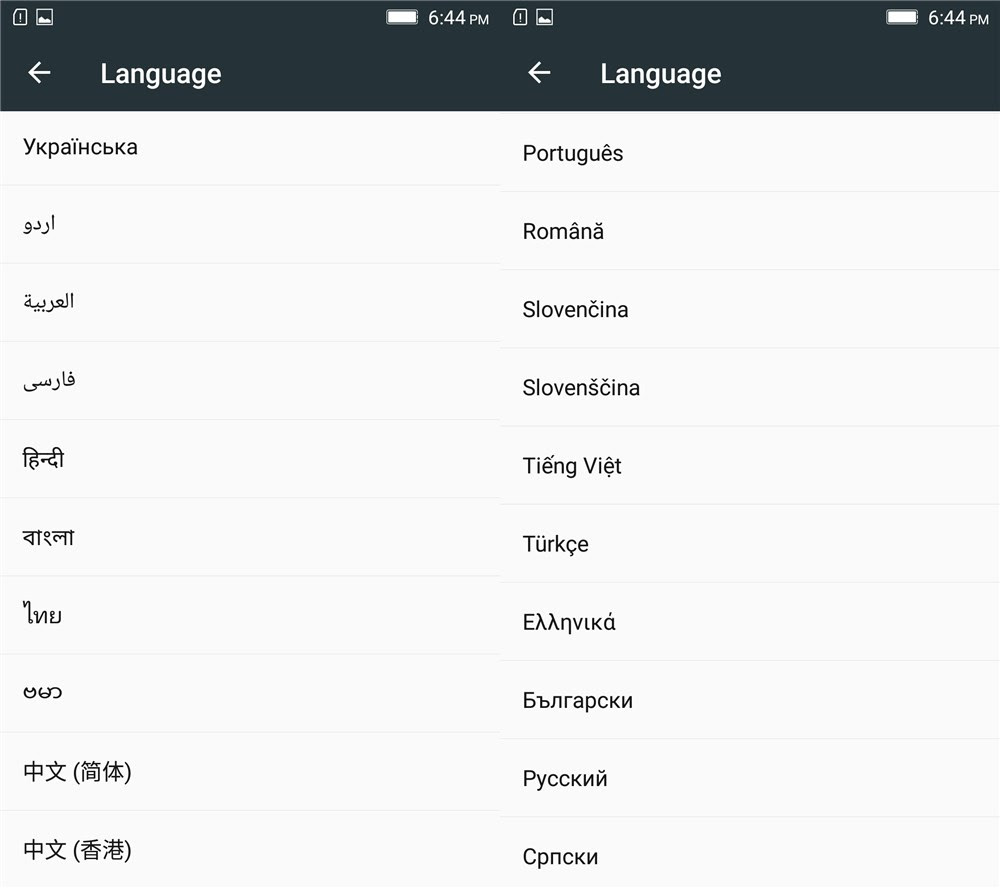Open alert notification icon in right status bar
The width and height of the screenshot is (1000, 888).
[520, 17]
